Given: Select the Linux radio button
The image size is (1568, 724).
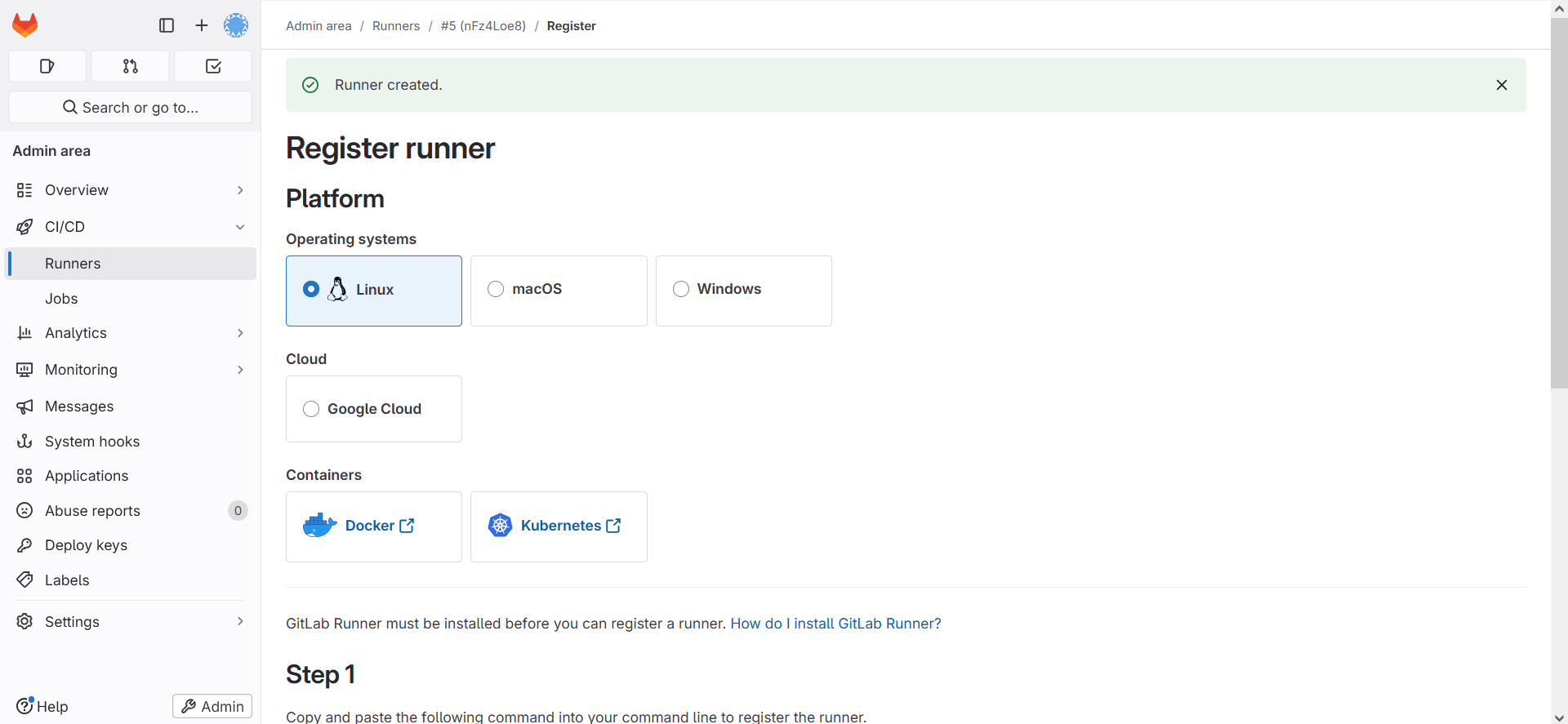Looking at the screenshot, I should 311,289.
